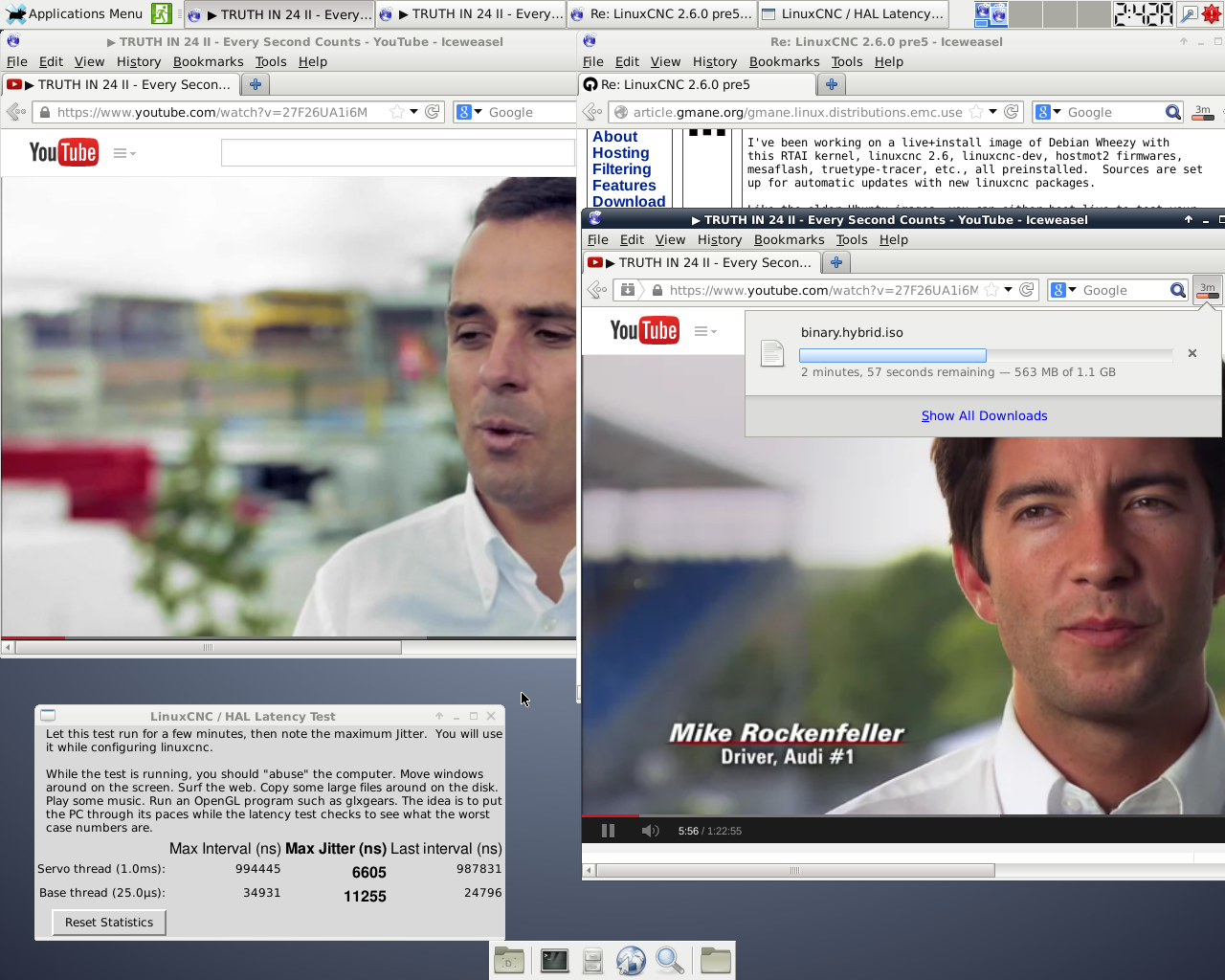Open the desktop folder icon in dock

pos(509,960)
